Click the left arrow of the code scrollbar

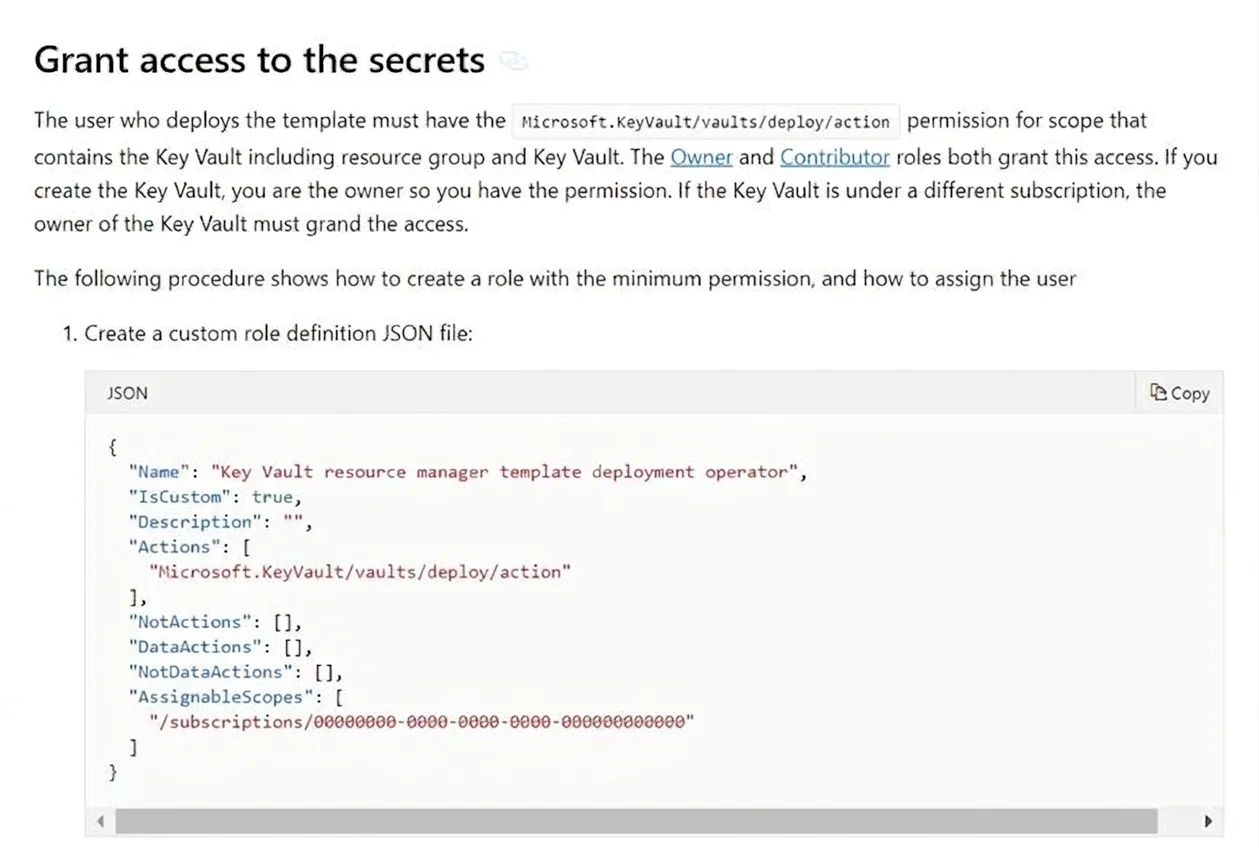point(99,822)
